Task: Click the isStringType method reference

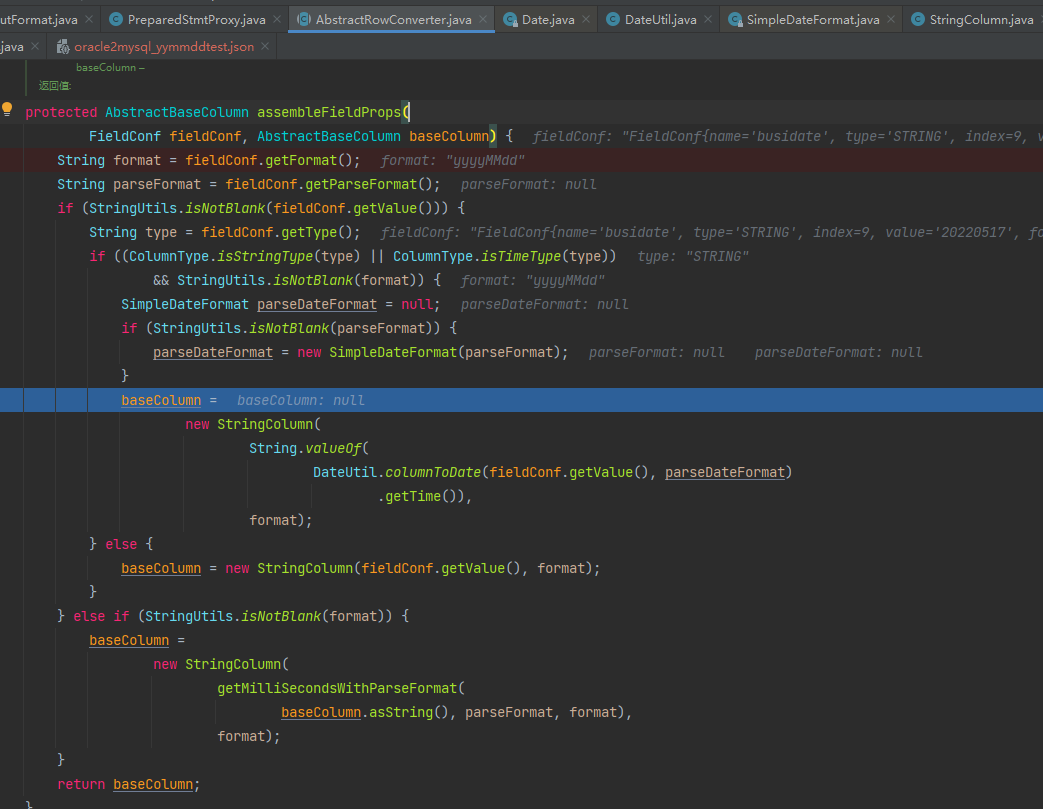Action: [265, 256]
